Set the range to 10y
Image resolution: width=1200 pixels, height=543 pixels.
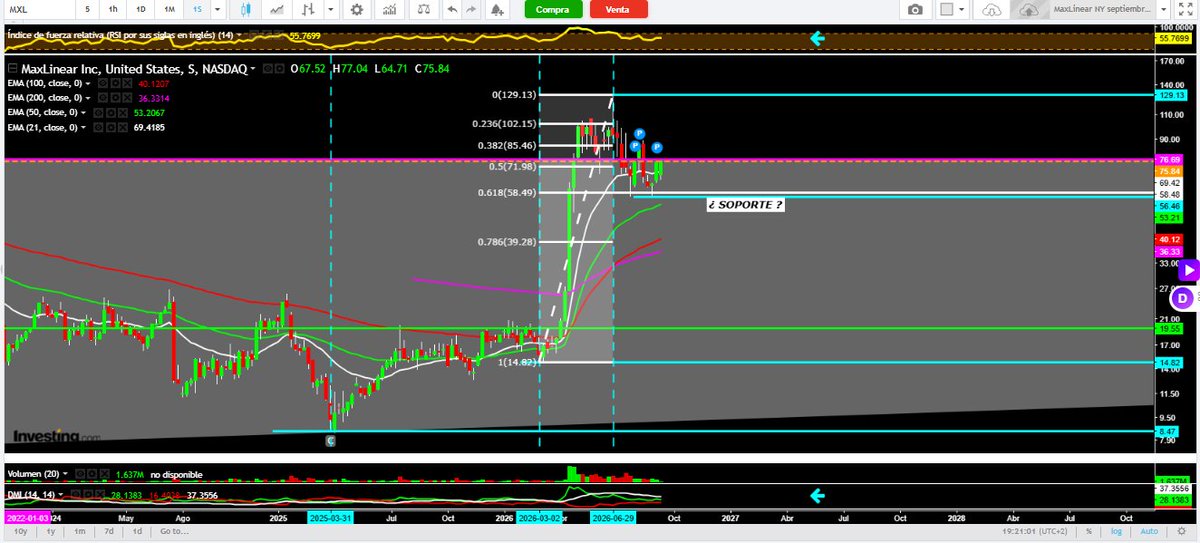pyautogui.click(x=20, y=531)
